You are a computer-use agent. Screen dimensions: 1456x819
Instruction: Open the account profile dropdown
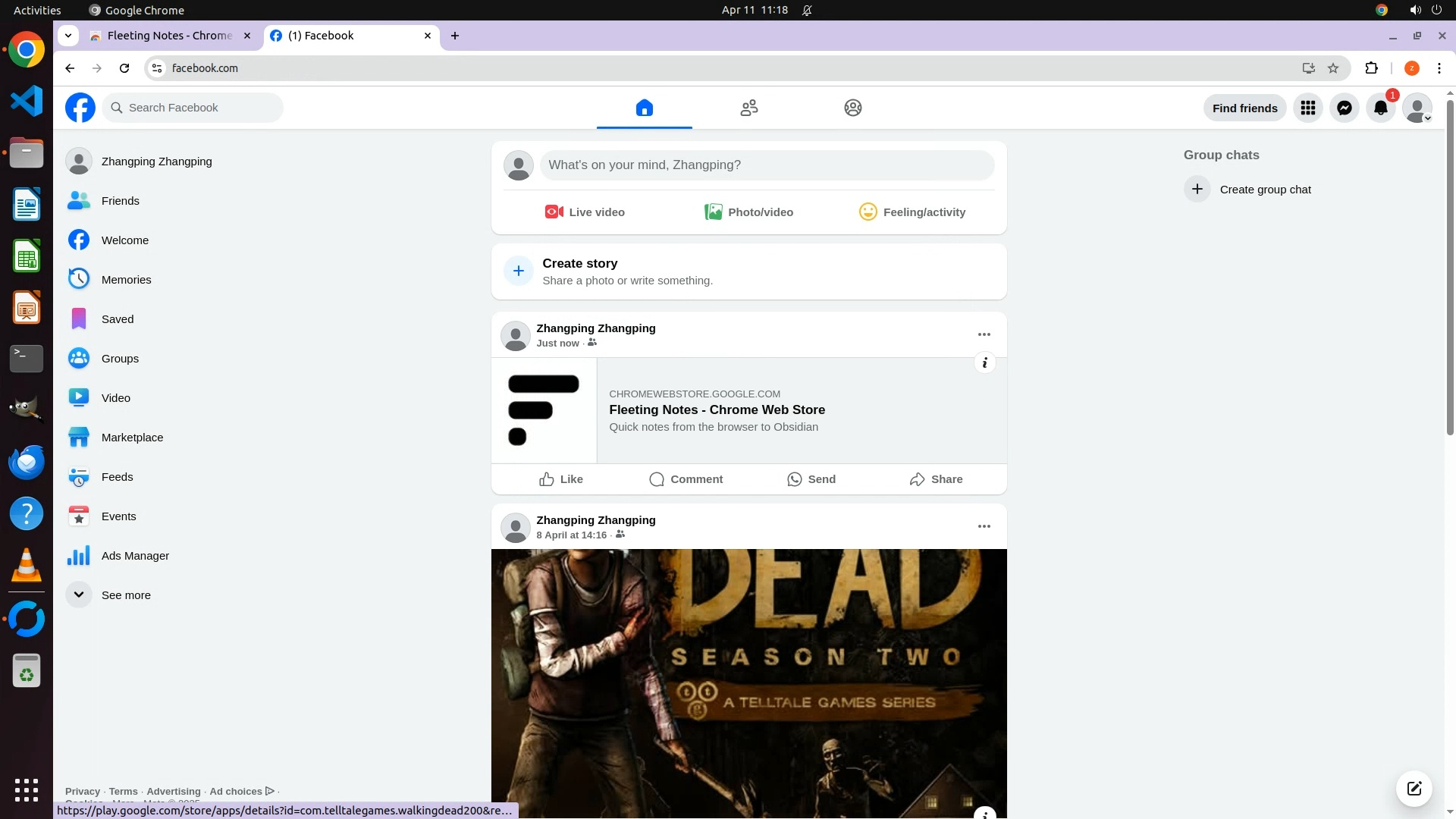pos(1417,108)
